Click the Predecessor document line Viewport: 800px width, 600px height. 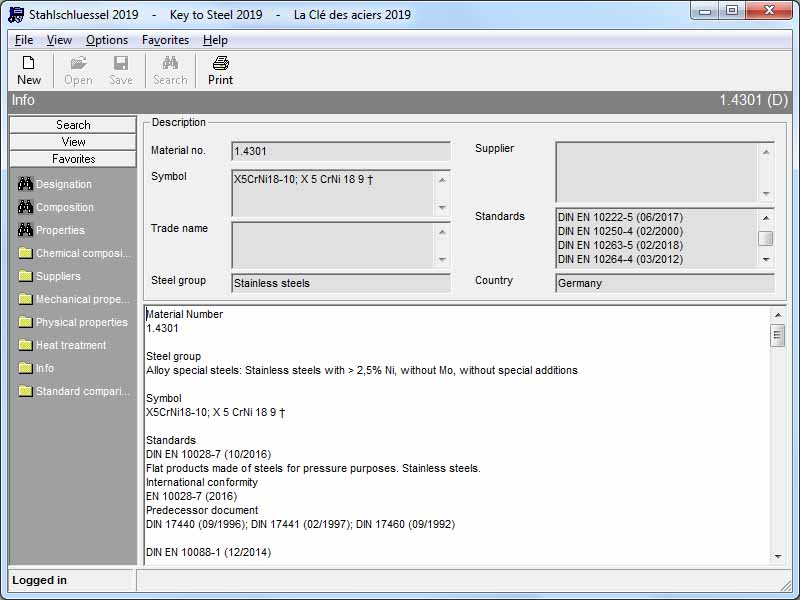tap(202, 510)
